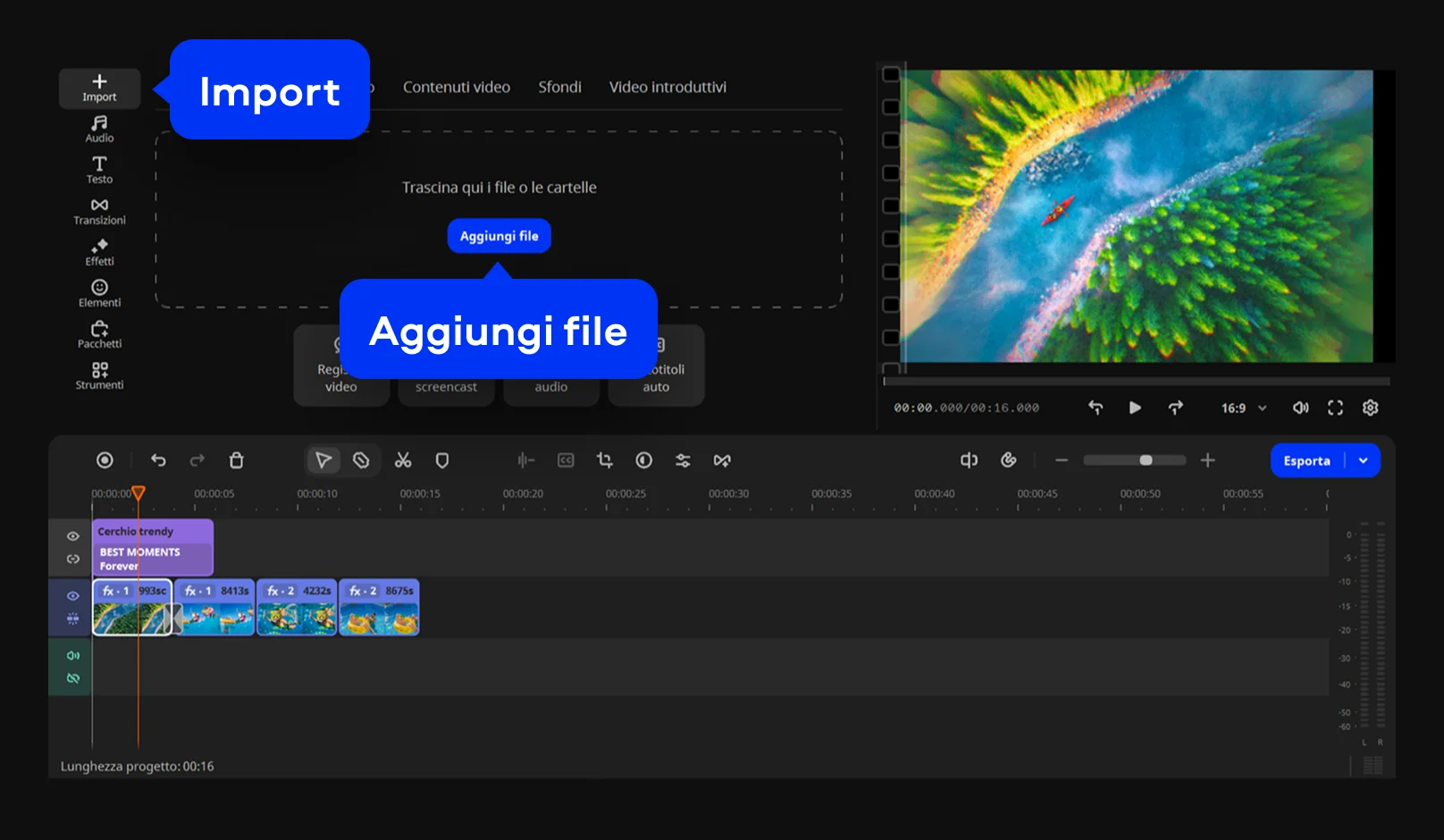Open the Effetti panel
Viewport: 1444px width, 840px height.
pos(99,252)
